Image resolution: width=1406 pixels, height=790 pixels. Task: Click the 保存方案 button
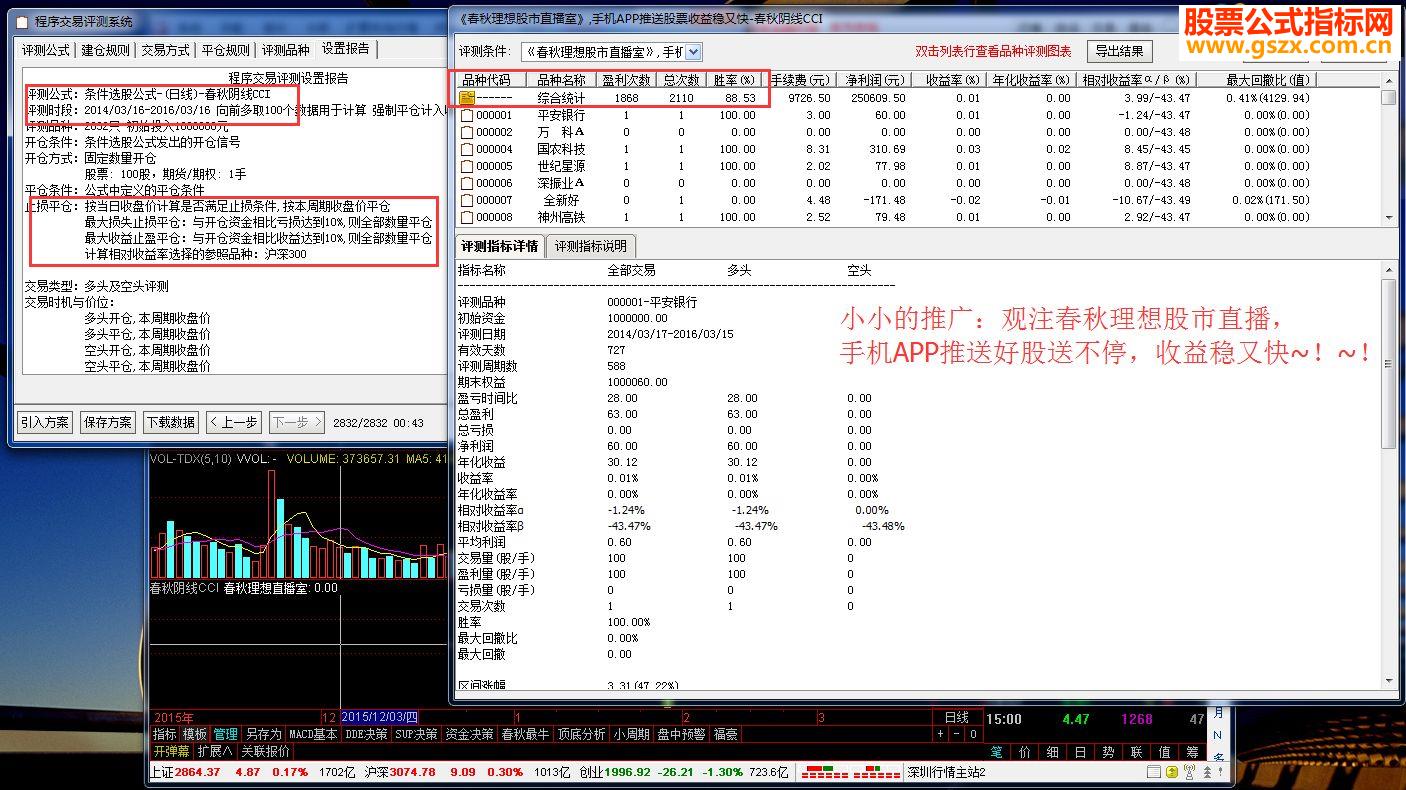pyautogui.click(x=107, y=422)
